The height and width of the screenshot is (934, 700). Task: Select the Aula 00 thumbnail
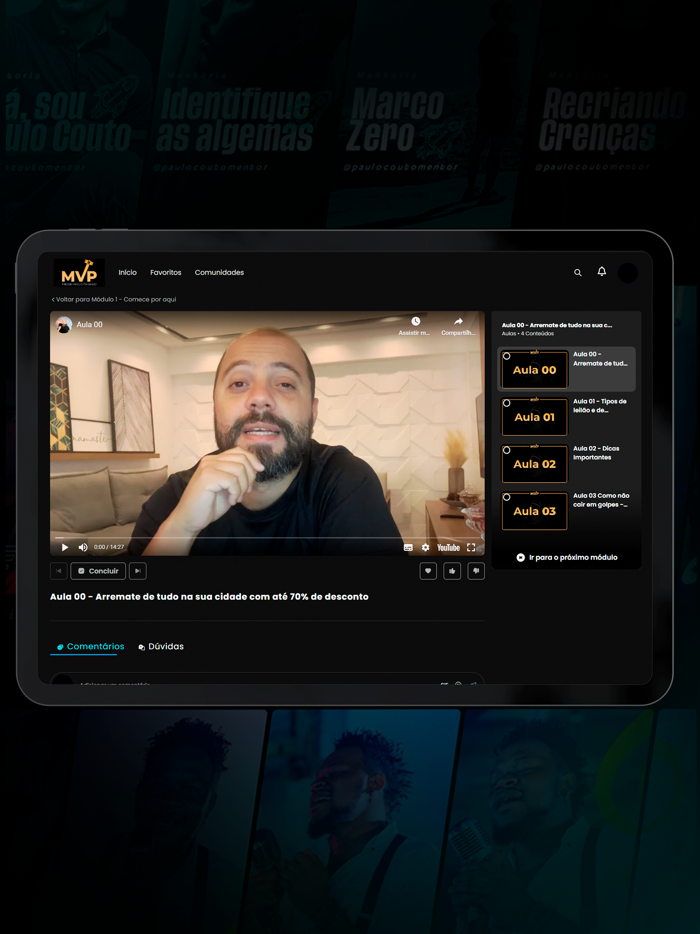[534, 370]
